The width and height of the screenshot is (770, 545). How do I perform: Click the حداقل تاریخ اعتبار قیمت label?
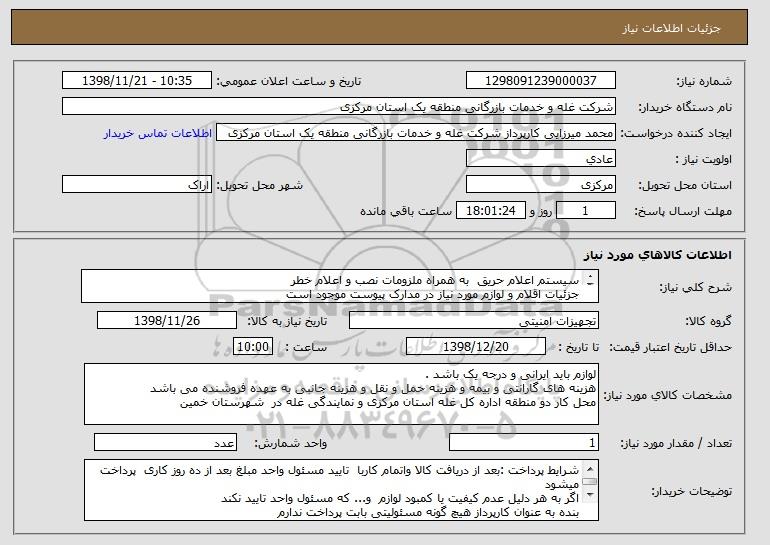point(670,348)
